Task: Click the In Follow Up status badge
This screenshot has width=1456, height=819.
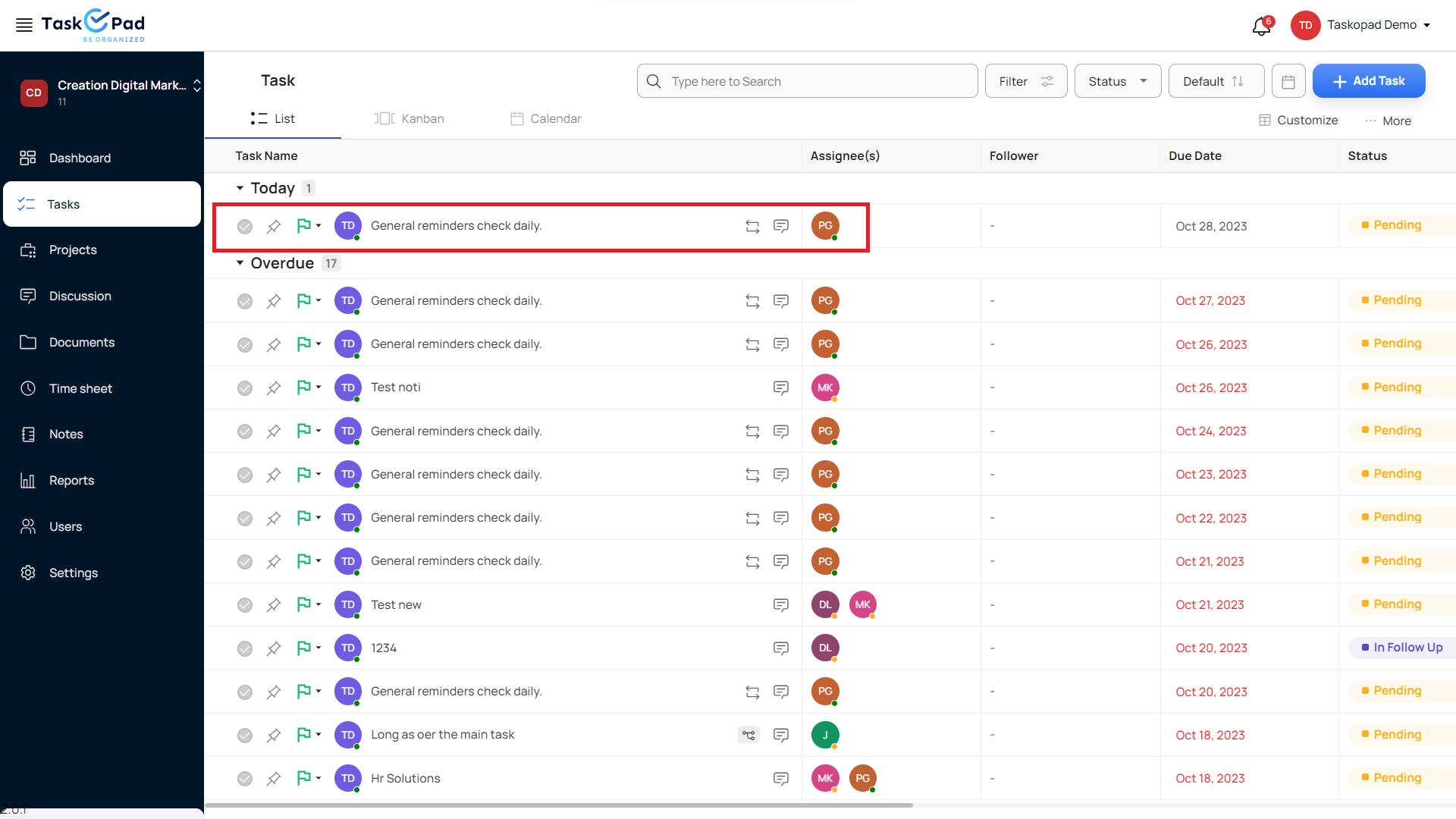Action: (x=1401, y=648)
